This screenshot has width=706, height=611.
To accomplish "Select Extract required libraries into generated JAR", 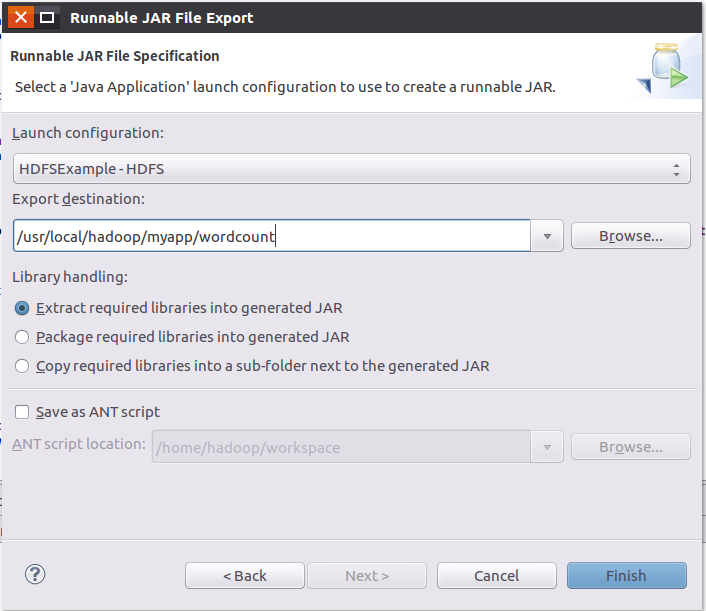I will coord(23,308).
